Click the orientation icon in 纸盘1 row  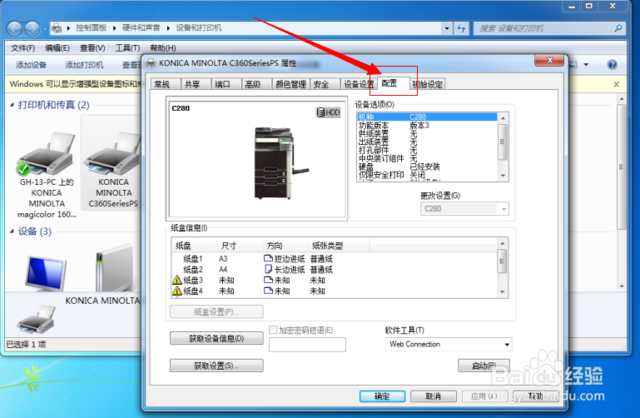pyautogui.click(x=268, y=258)
